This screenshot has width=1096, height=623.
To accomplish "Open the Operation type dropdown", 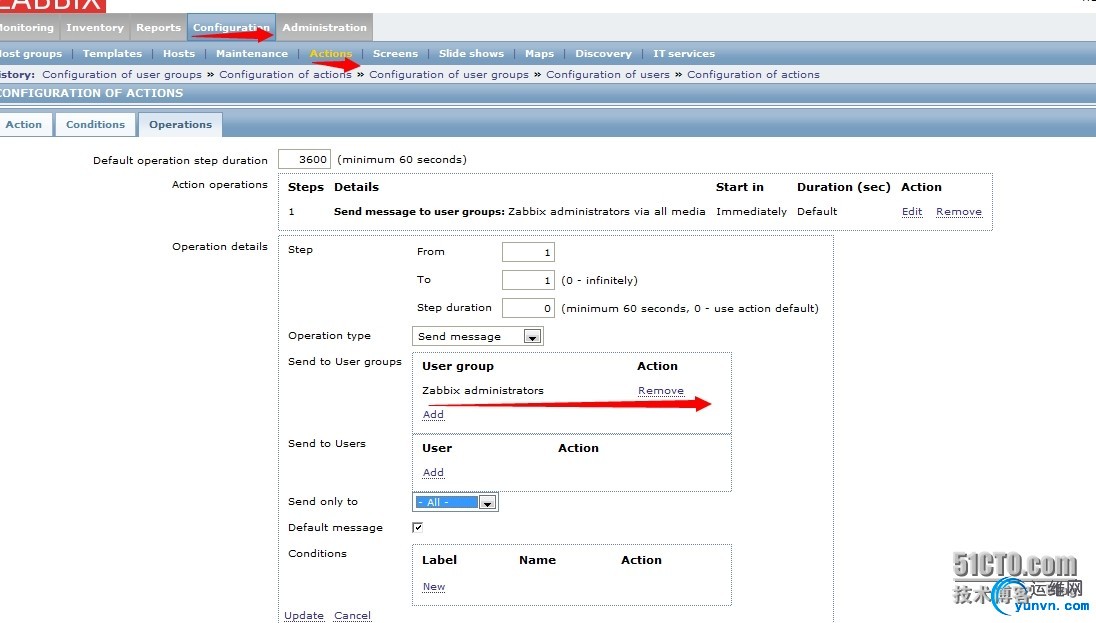I will (x=477, y=336).
